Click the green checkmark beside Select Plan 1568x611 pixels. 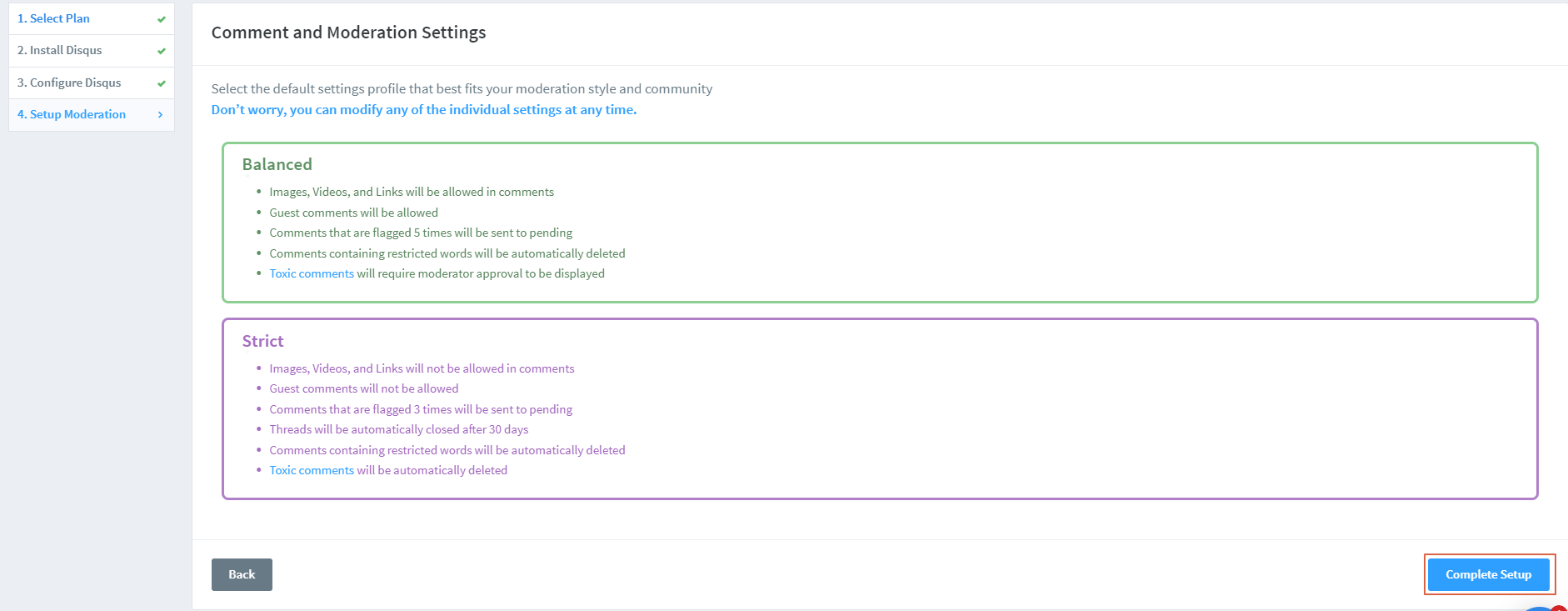pos(162,18)
